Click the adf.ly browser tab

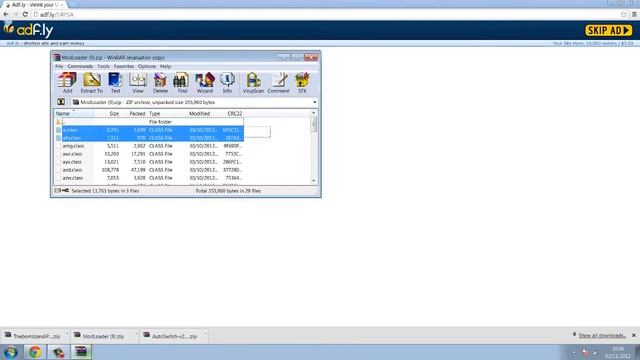33,4
